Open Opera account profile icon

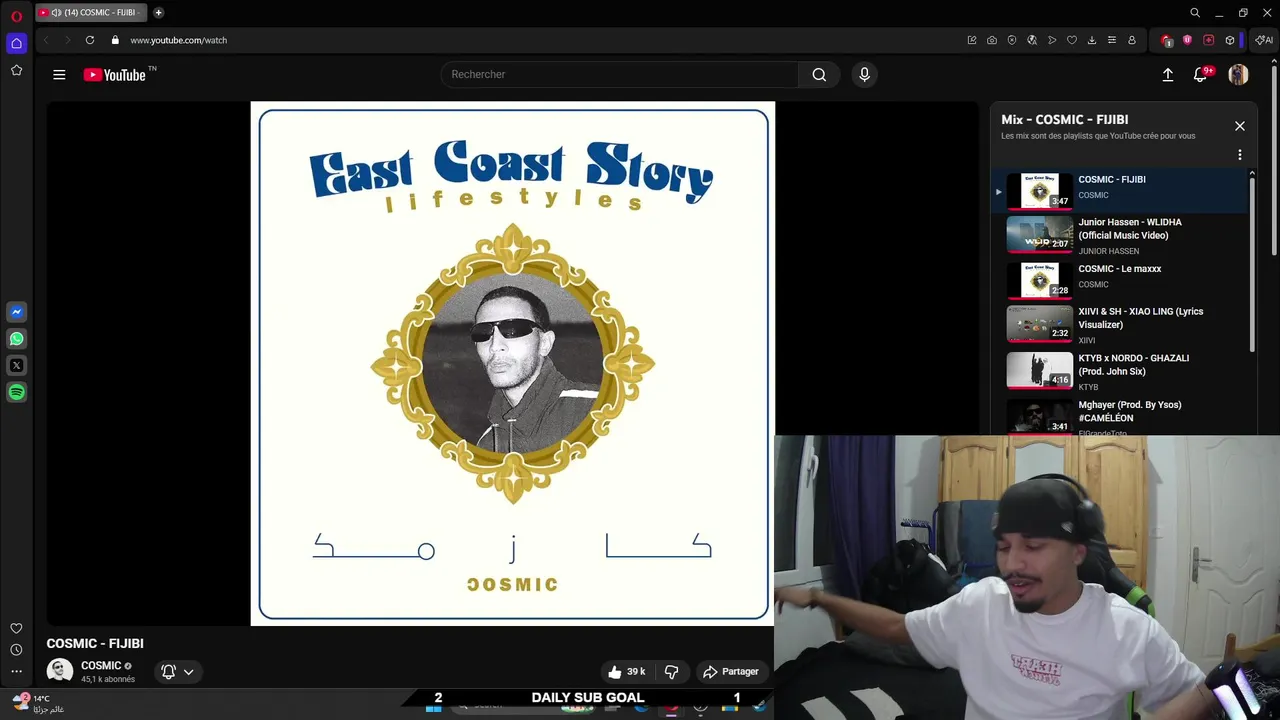pos(1132,40)
